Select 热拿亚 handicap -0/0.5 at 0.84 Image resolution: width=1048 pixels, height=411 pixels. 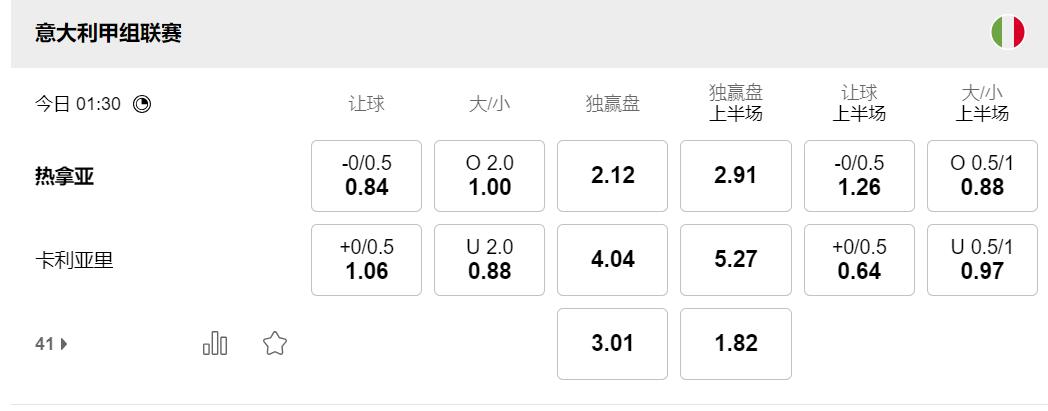[366, 176]
